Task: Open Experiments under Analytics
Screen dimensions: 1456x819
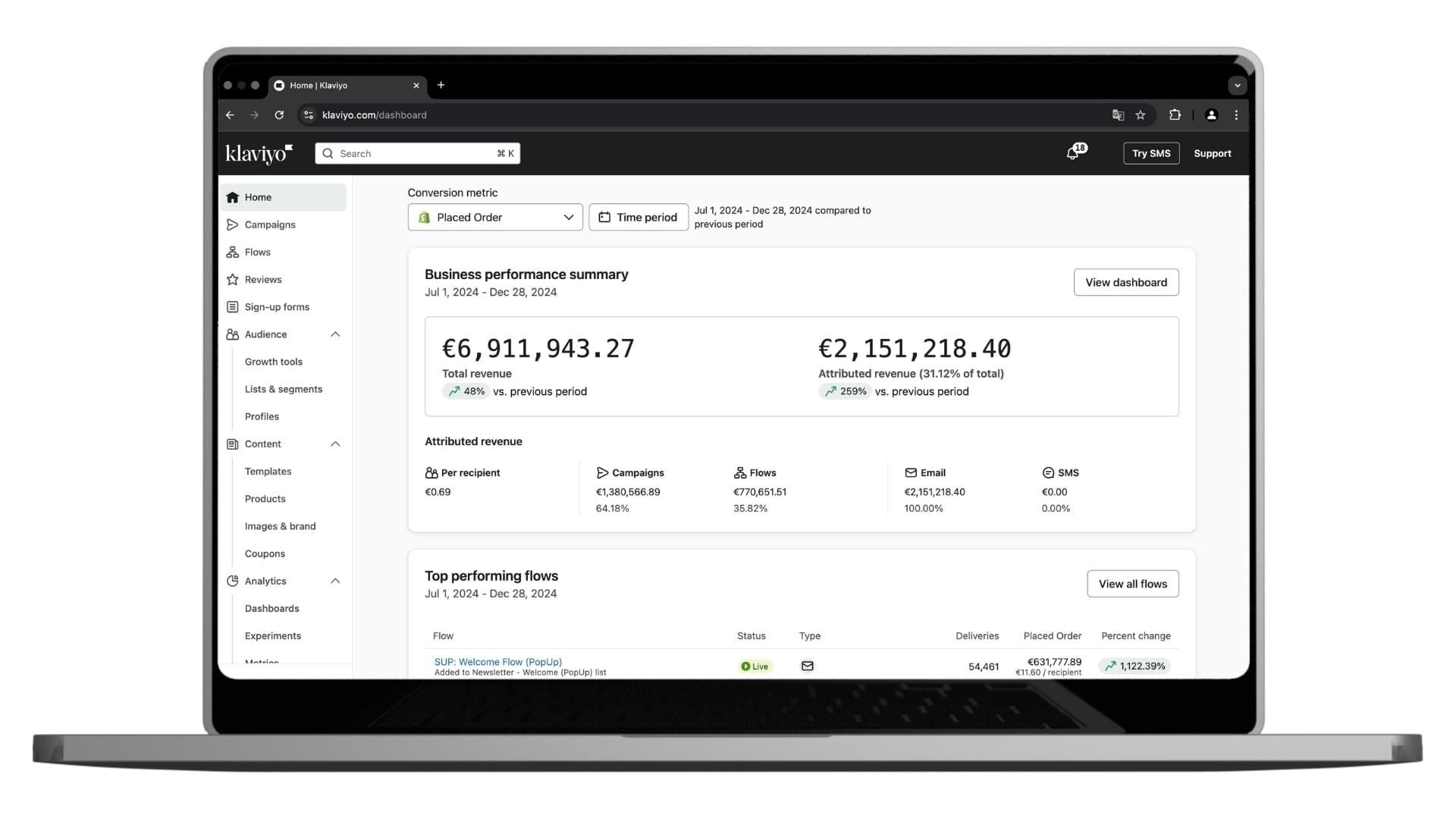Action: [x=273, y=635]
